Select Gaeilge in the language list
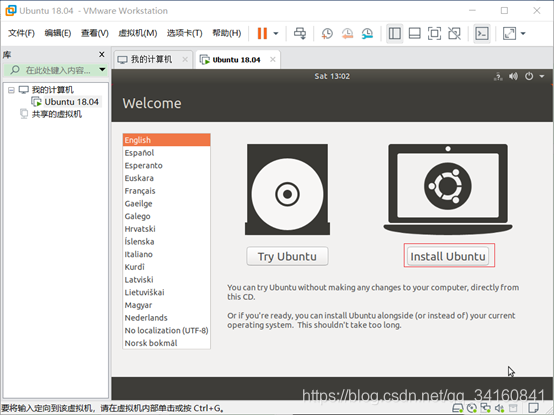This screenshot has width=554, height=415. pos(167,203)
